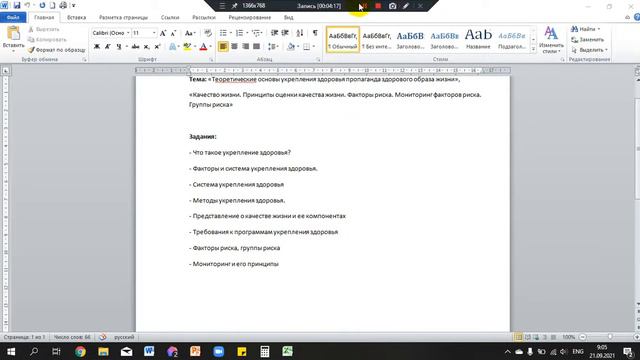Click the Paste (Вставить) icon
The width and height of the screenshot is (640, 360).
pos(13,33)
